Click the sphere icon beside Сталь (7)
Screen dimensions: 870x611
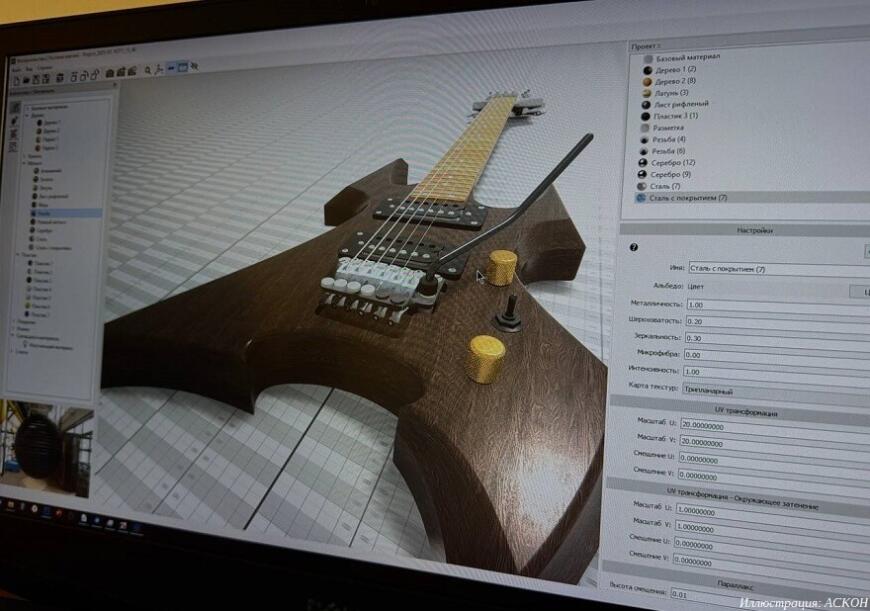[641, 186]
